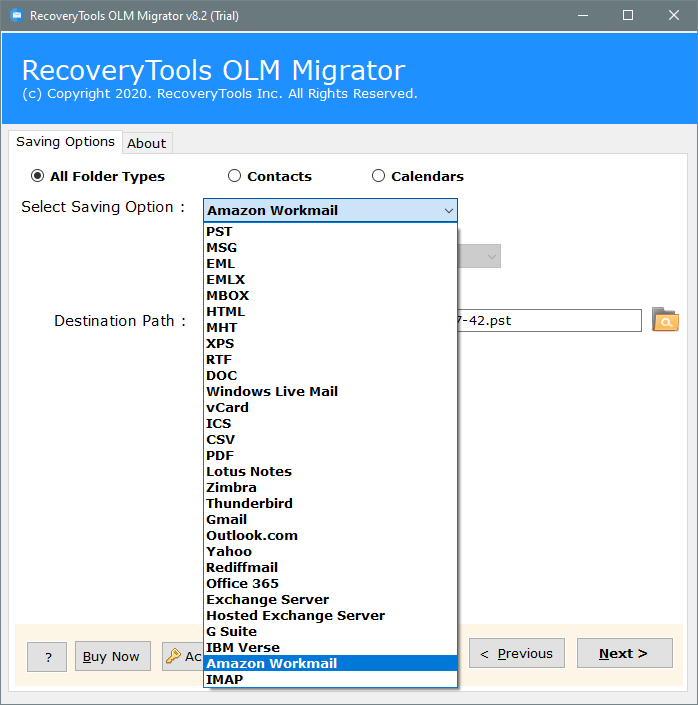This screenshot has height=705, width=698.
Task: Open the greyed dropdown behind the list
Action: 479,256
